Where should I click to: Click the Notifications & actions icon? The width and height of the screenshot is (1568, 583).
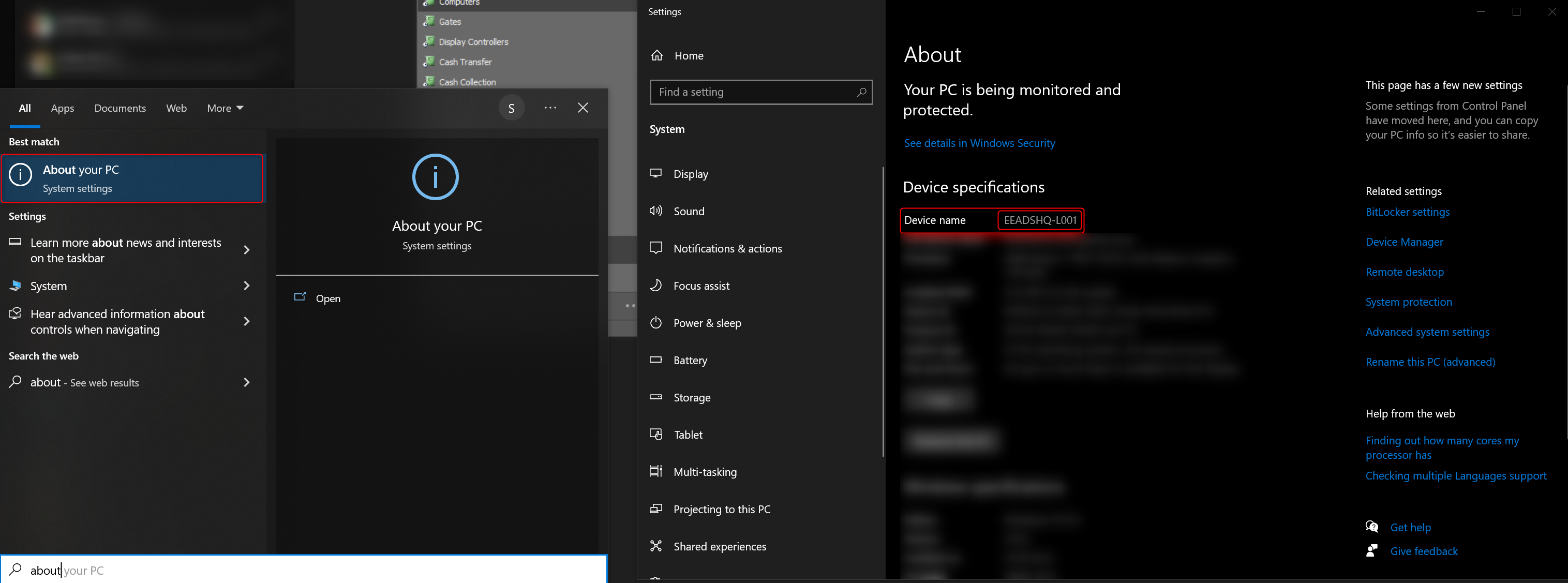pos(655,248)
